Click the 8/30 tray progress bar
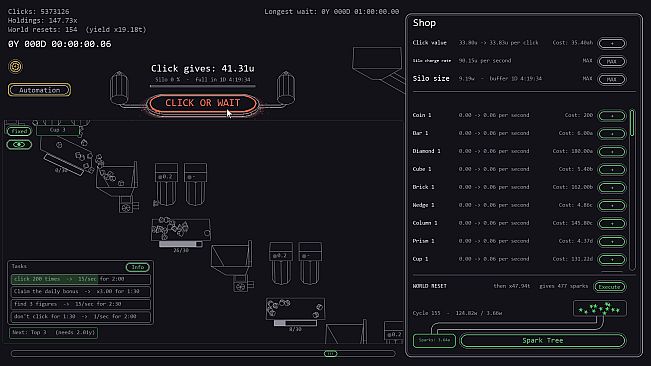Screen dimensions: 651x366 tap(295, 323)
